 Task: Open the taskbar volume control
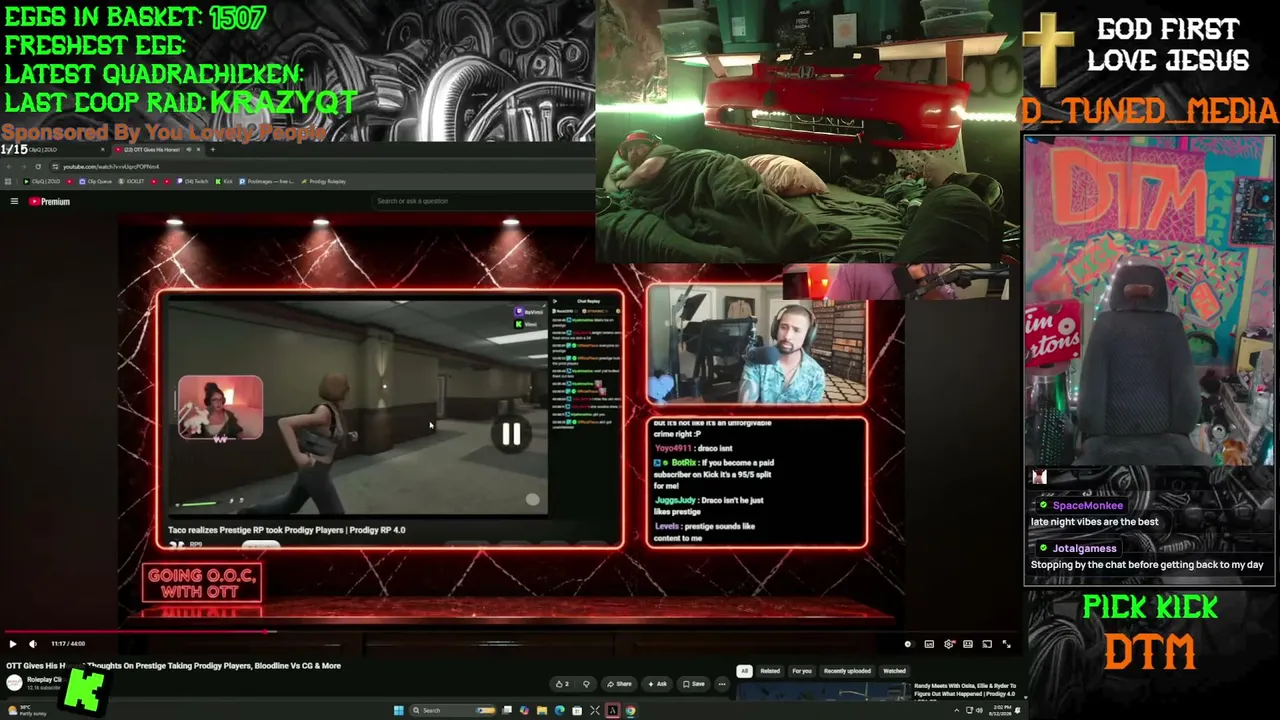coord(977,710)
